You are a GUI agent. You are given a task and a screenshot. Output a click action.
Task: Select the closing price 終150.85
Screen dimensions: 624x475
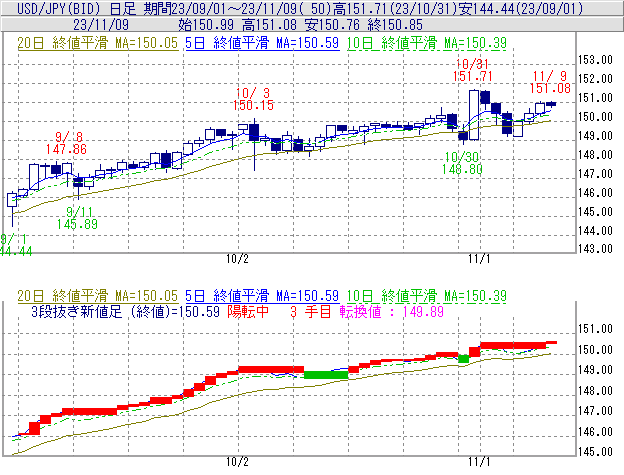(395, 25)
